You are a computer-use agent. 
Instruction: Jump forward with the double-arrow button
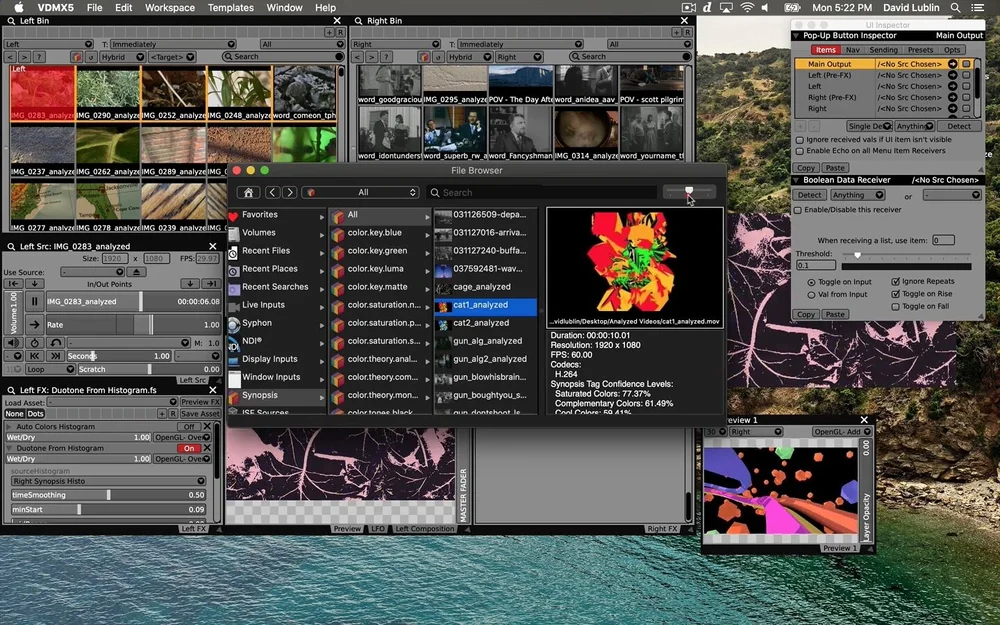56,356
